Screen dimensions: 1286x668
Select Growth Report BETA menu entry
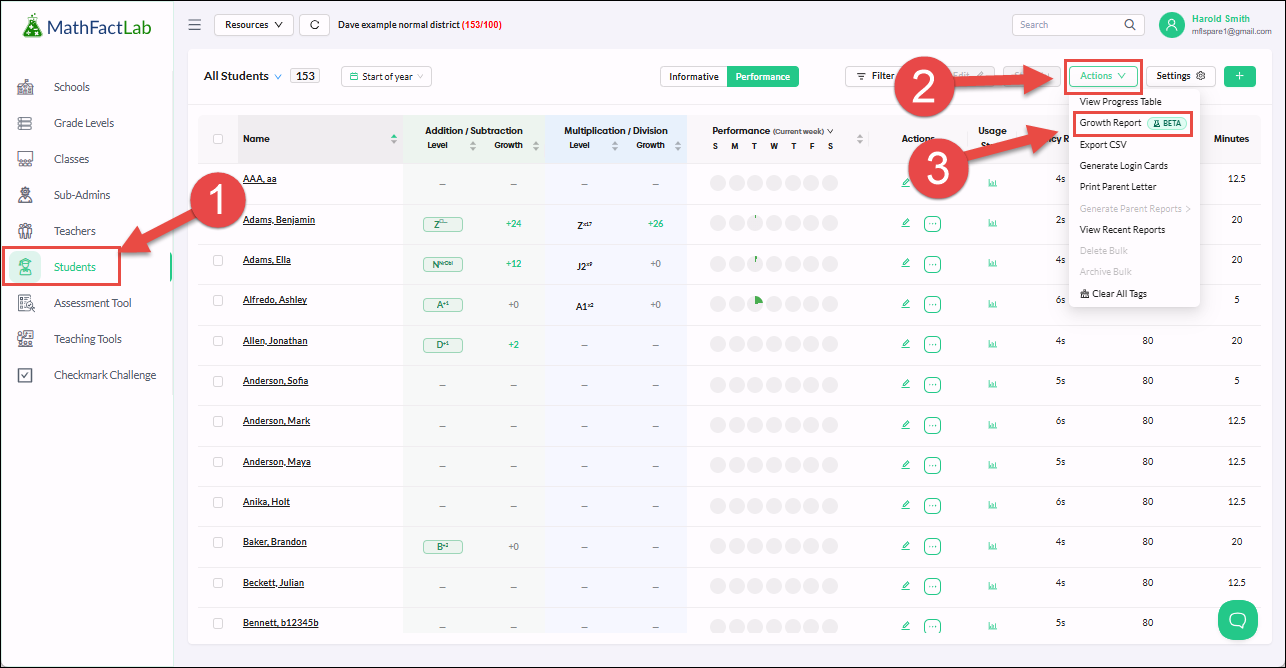click(x=1133, y=123)
